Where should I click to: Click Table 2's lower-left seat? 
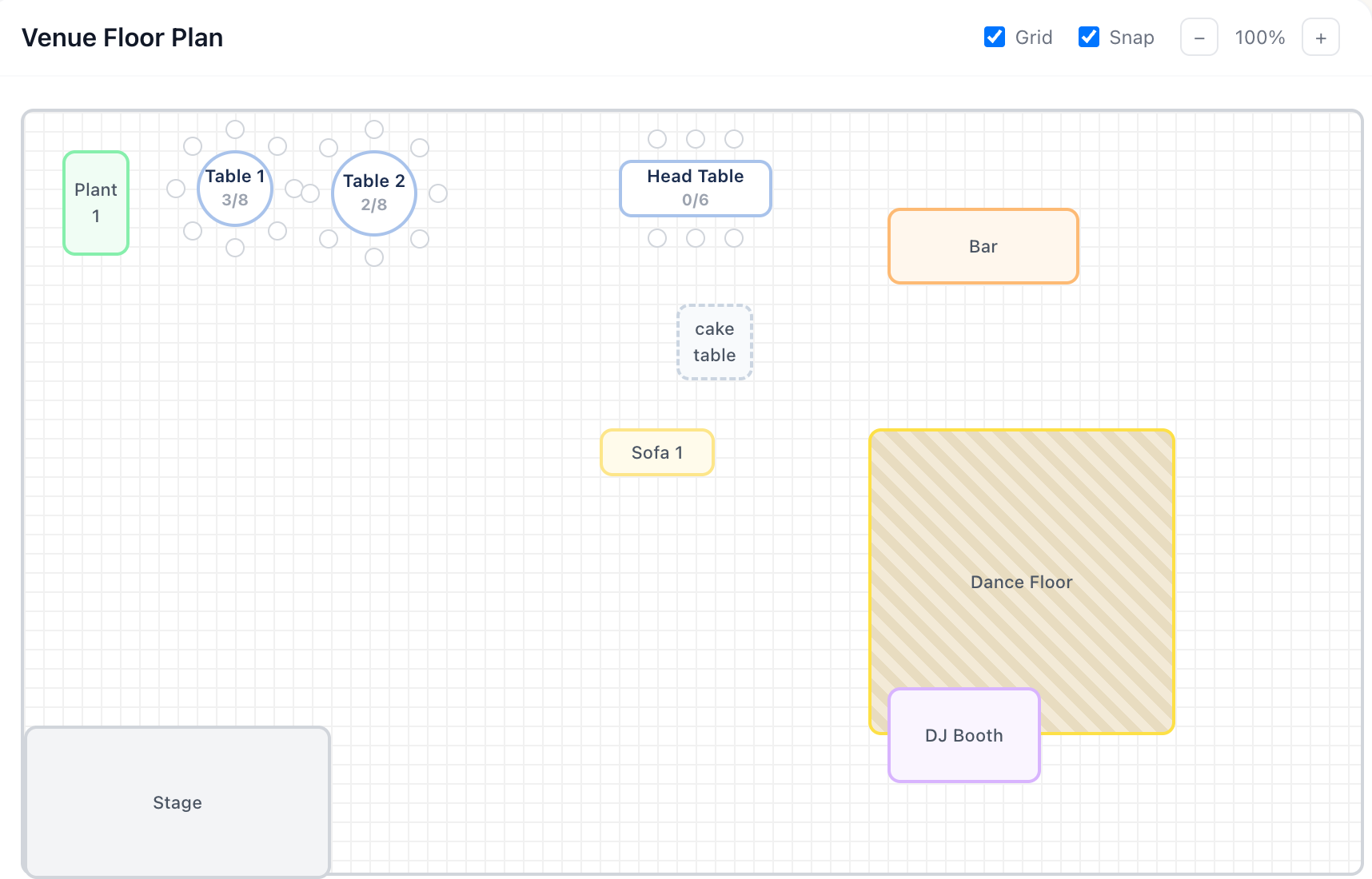point(329,239)
